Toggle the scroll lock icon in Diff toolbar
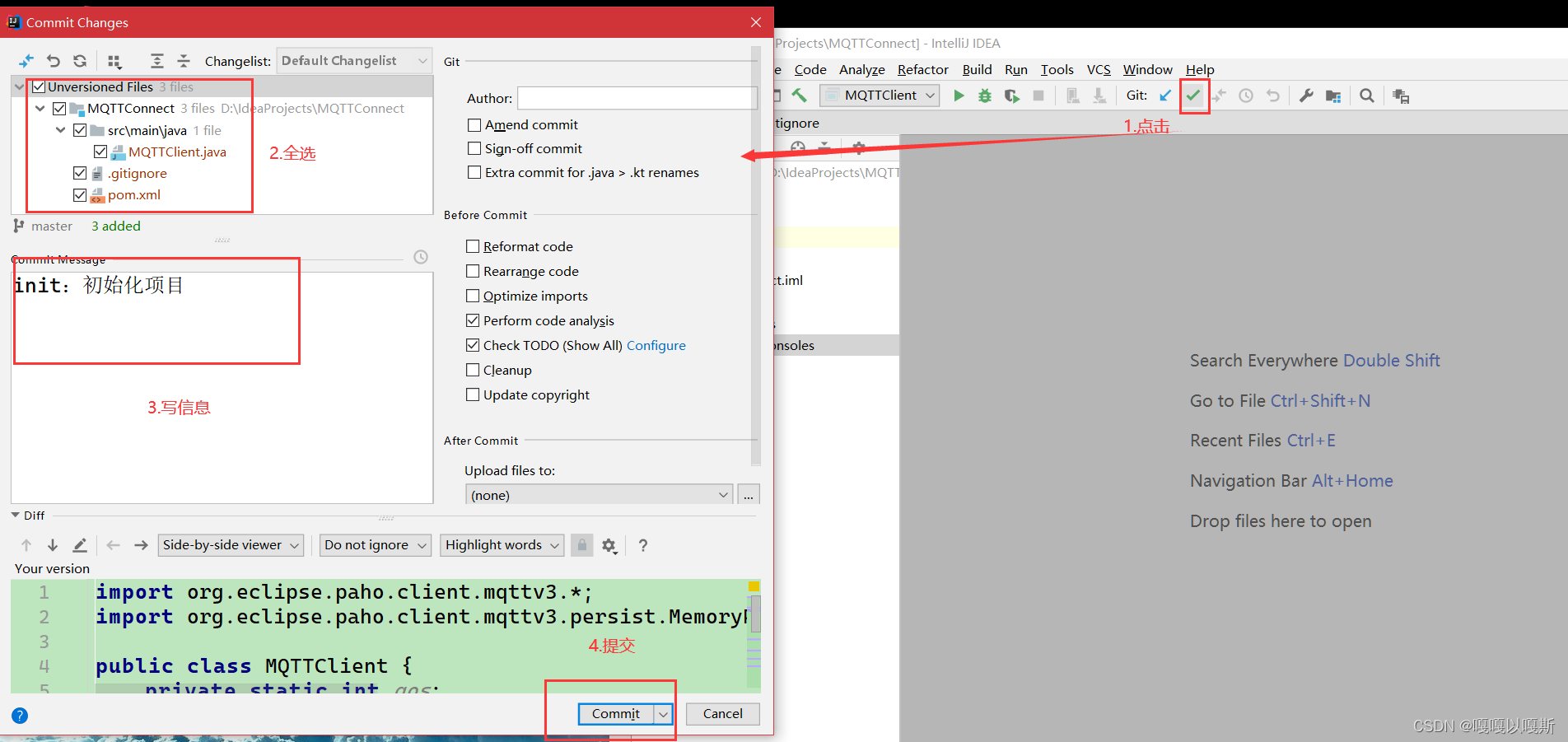This screenshot has width=1568, height=742. pos(582,545)
